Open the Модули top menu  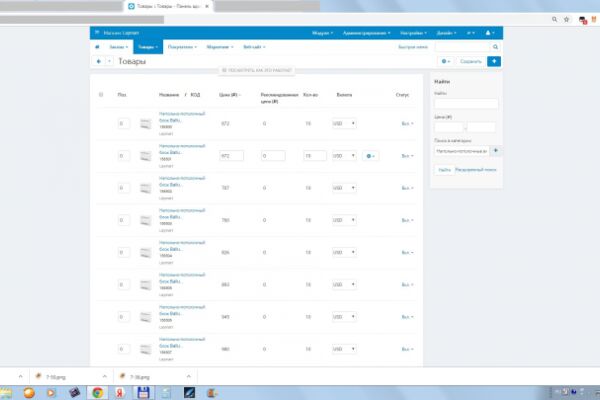point(322,33)
